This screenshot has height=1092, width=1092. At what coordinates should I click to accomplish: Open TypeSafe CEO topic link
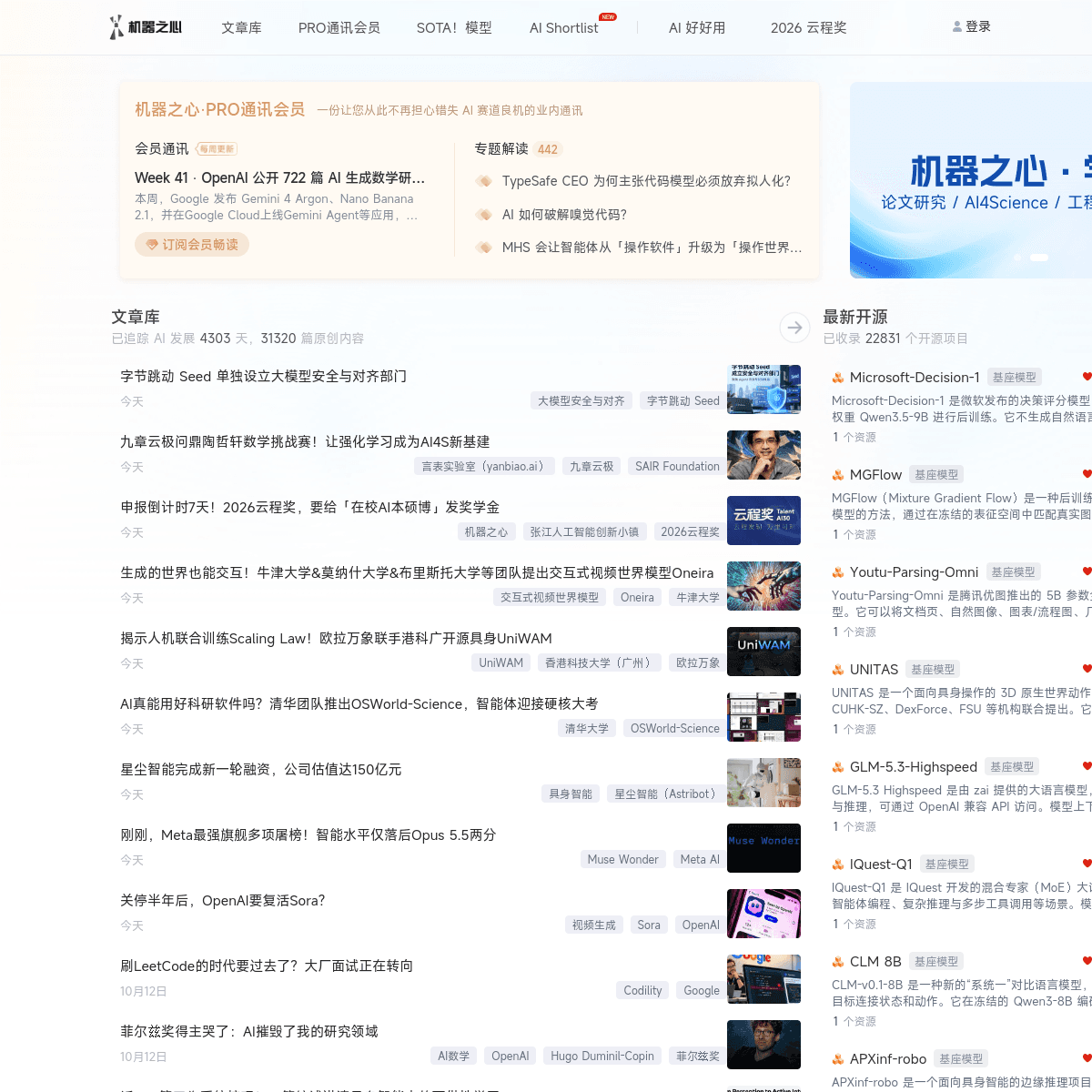(x=646, y=181)
